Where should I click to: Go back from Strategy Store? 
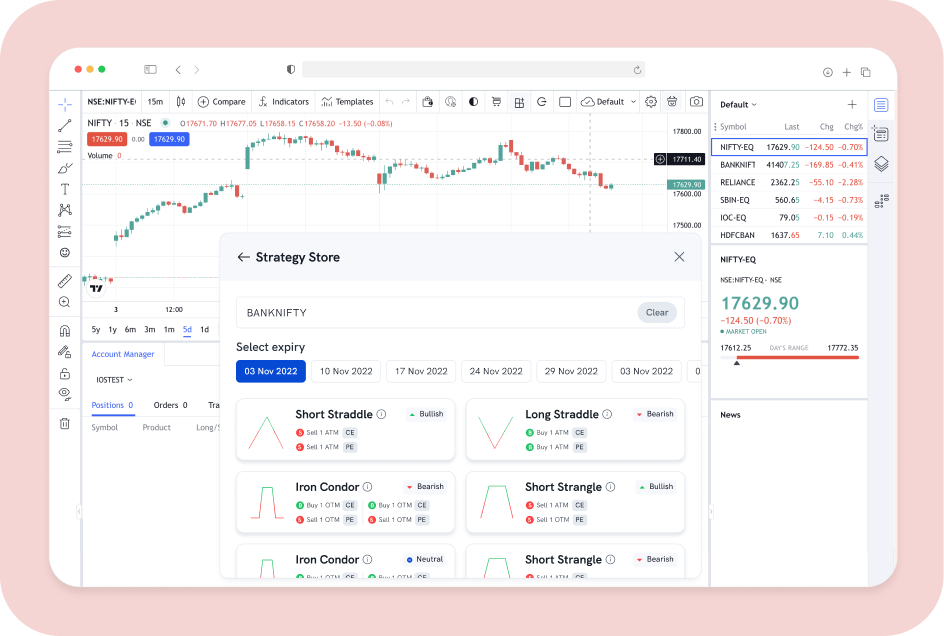(x=243, y=257)
